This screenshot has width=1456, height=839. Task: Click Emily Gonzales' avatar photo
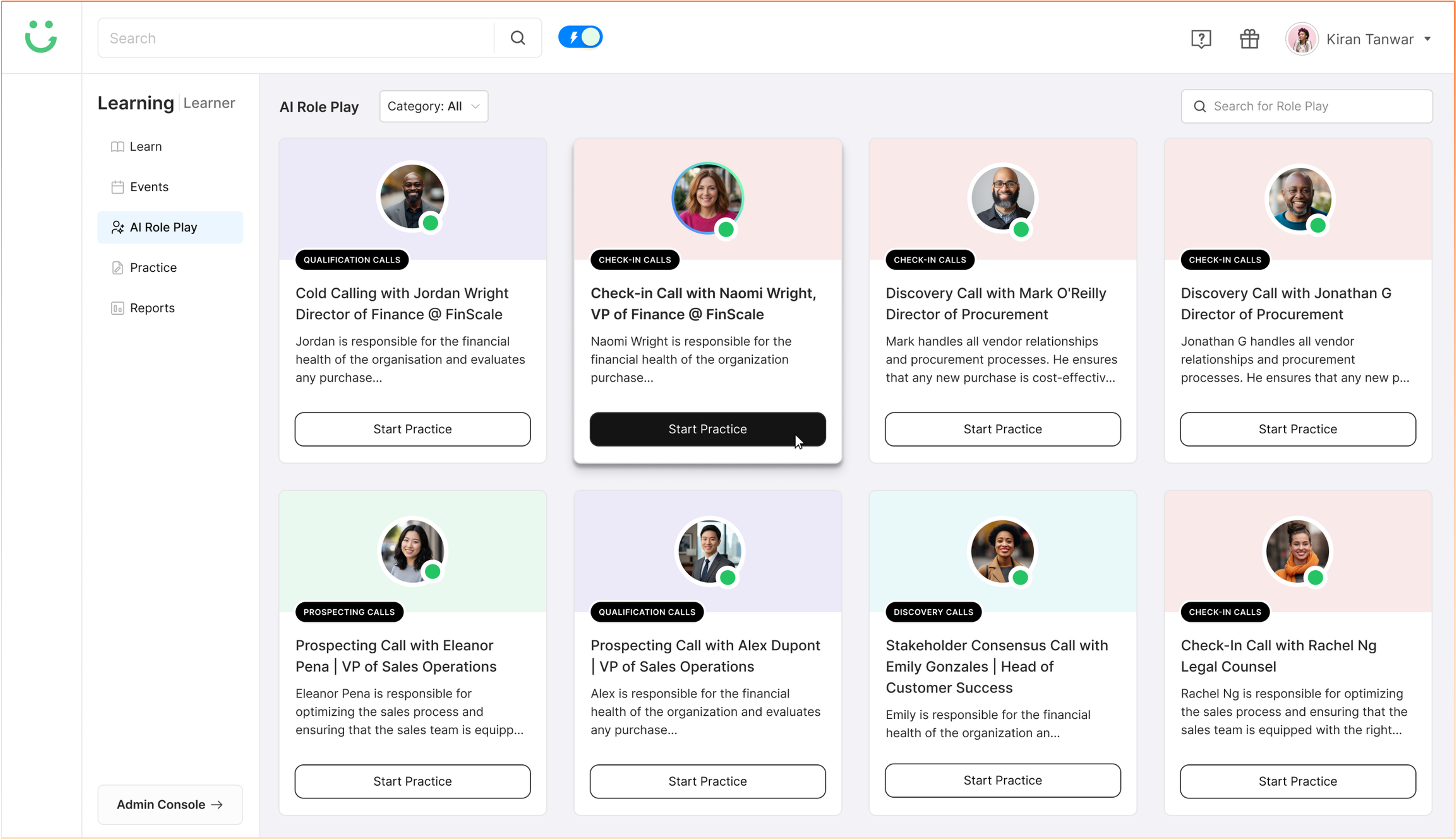click(1002, 551)
